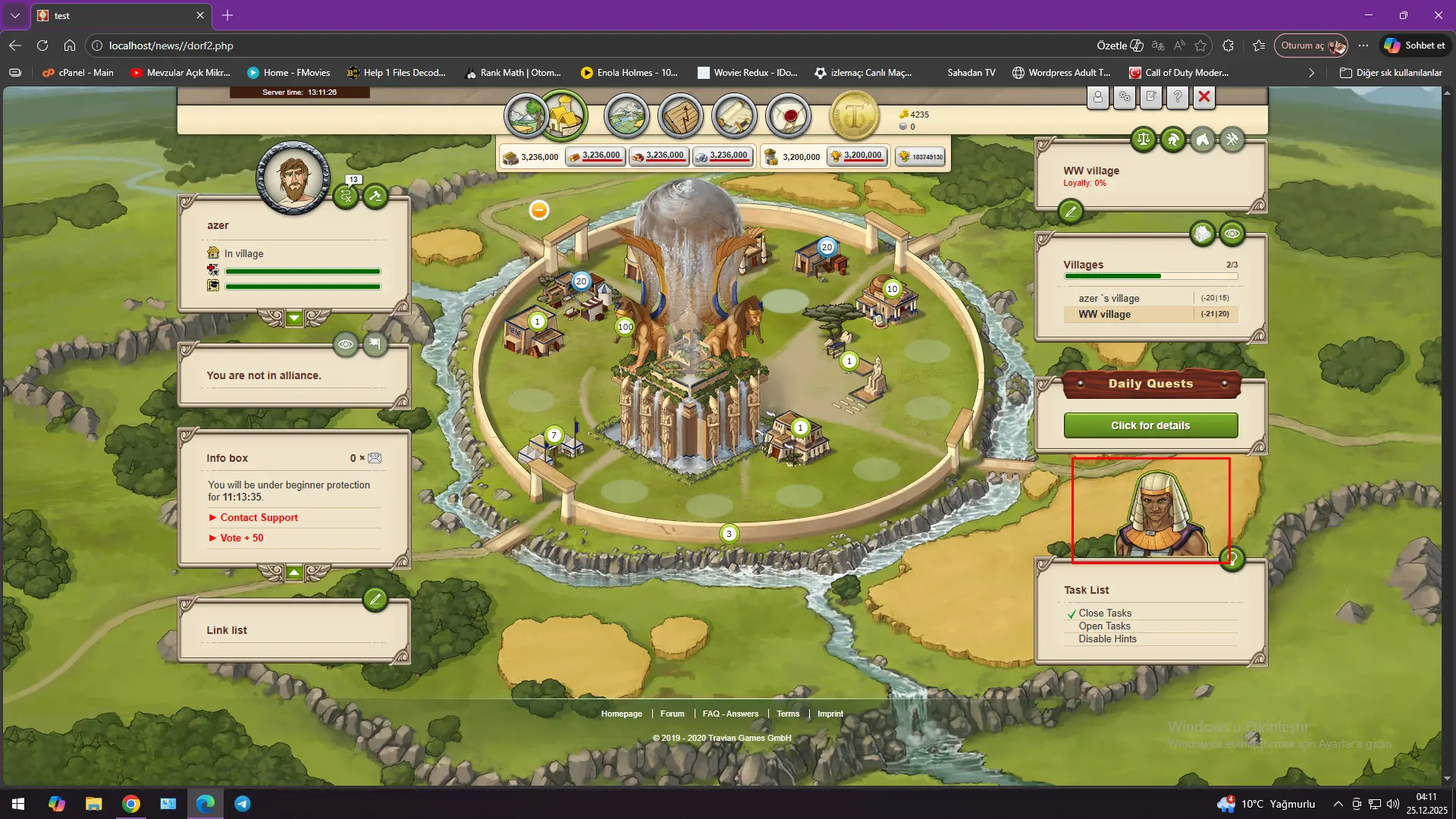
Task: Open the notes notepad icon
Action: pos(1151,97)
